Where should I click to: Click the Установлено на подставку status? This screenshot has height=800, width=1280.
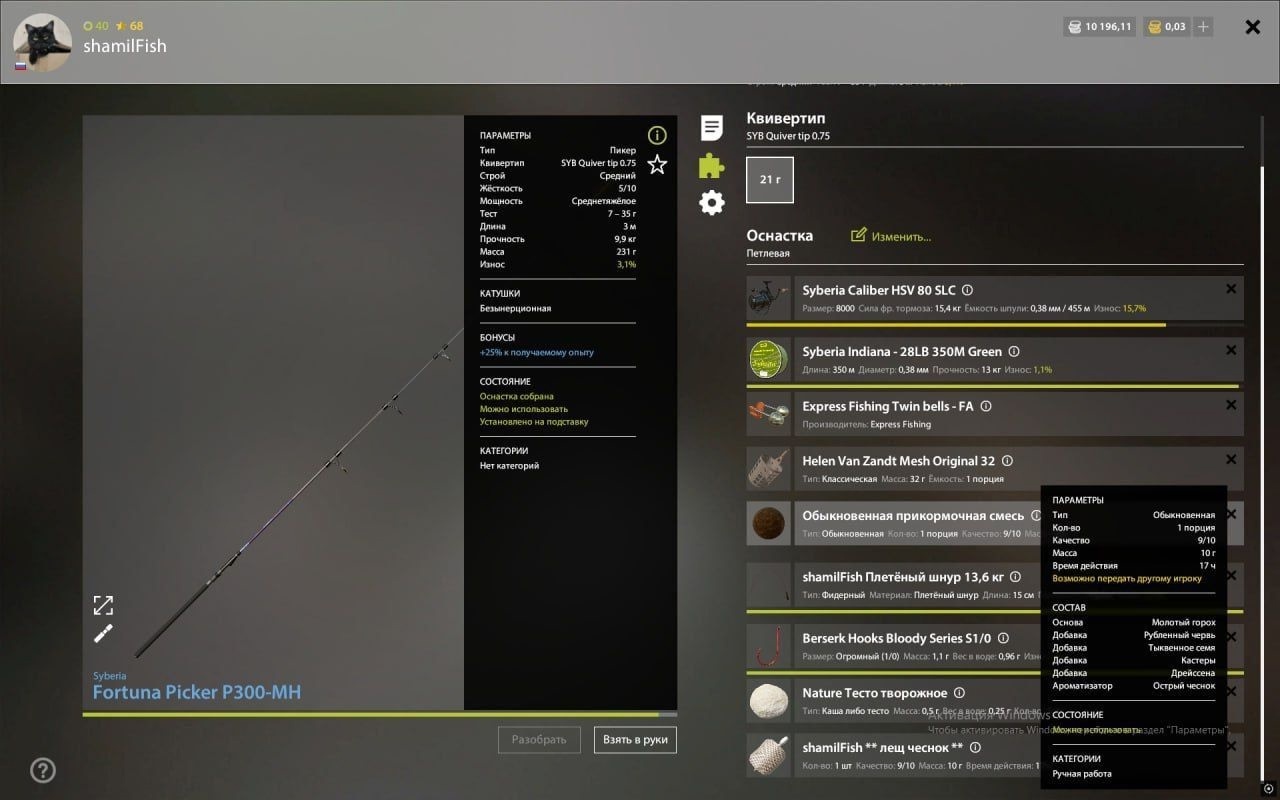pyautogui.click(x=534, y=422)
